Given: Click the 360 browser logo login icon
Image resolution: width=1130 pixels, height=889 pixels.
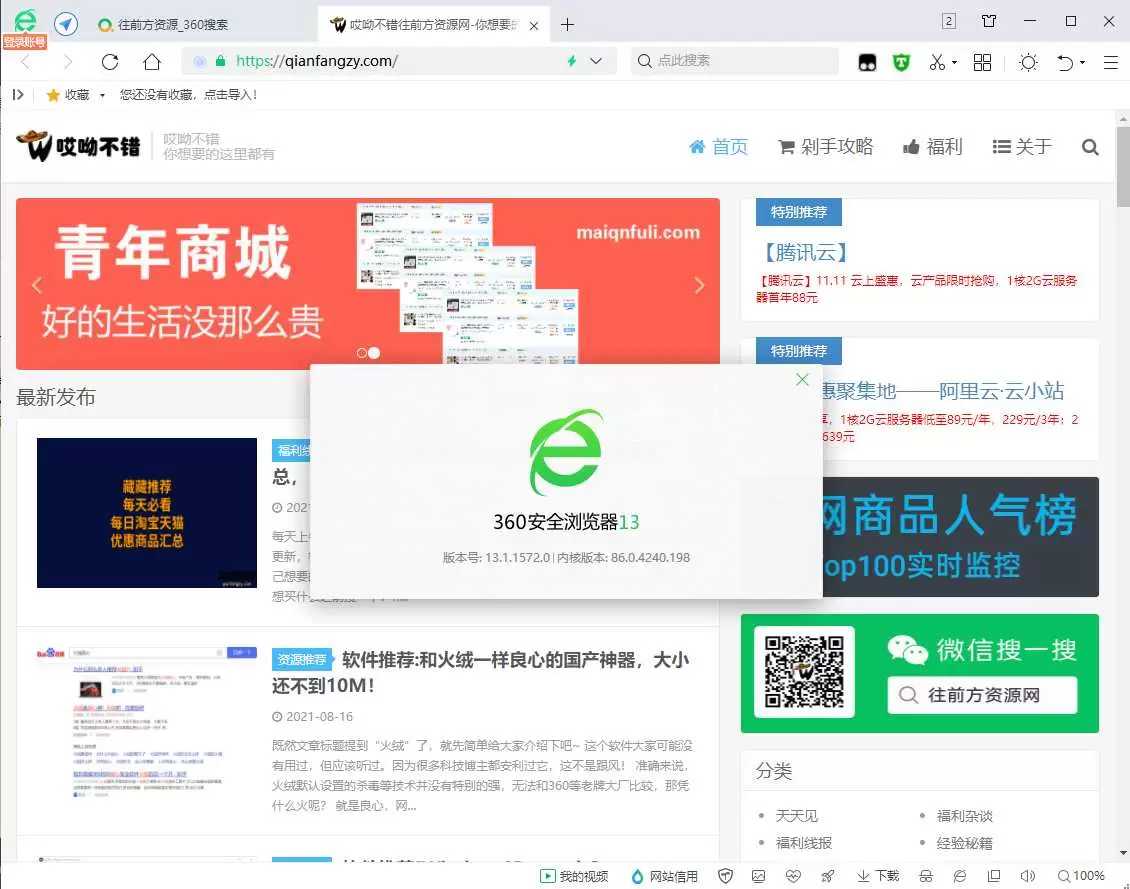Looking at the screenshot, I should (x=25, y=23).
